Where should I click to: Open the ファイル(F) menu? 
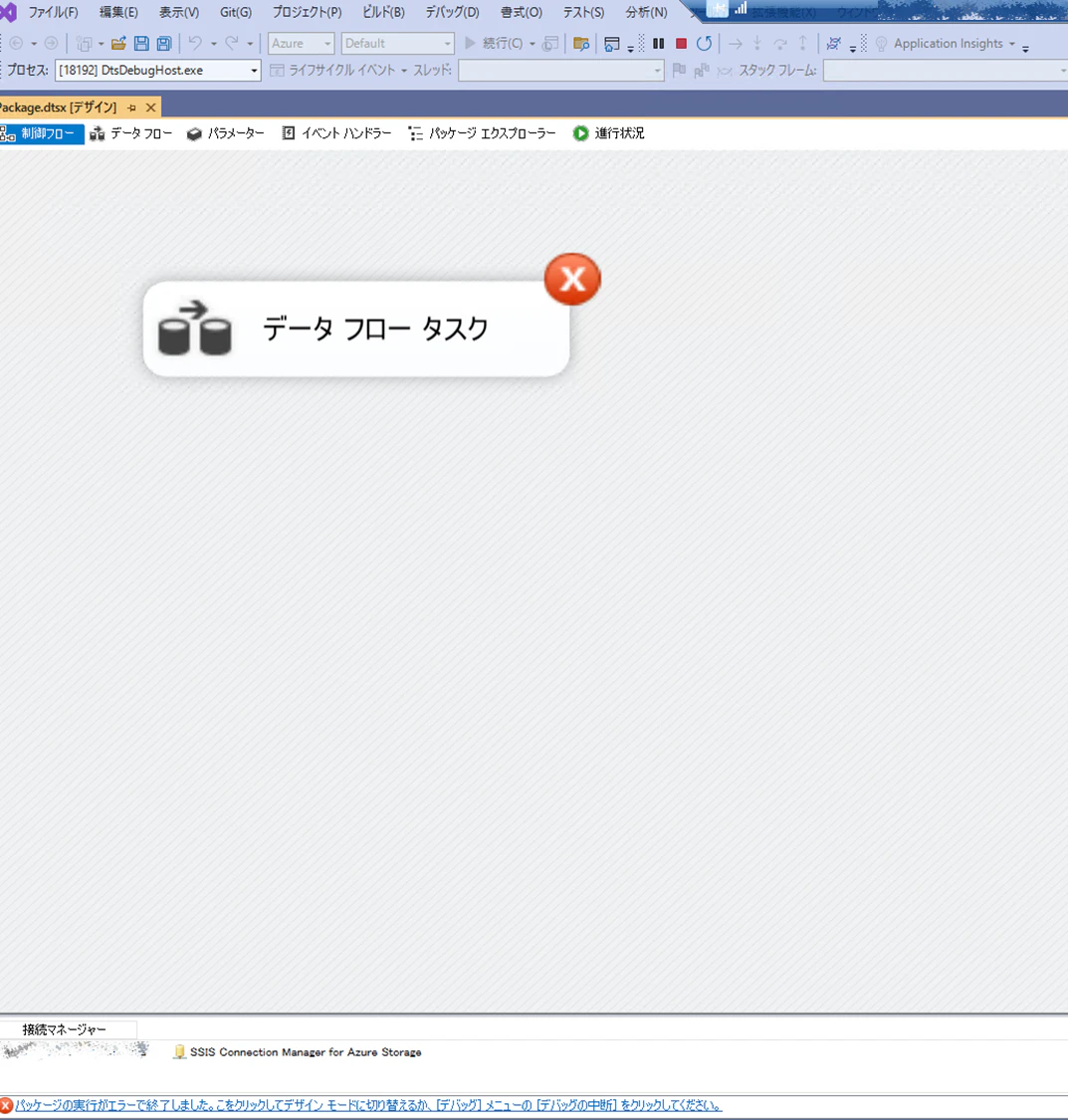(x=53, y=12)
